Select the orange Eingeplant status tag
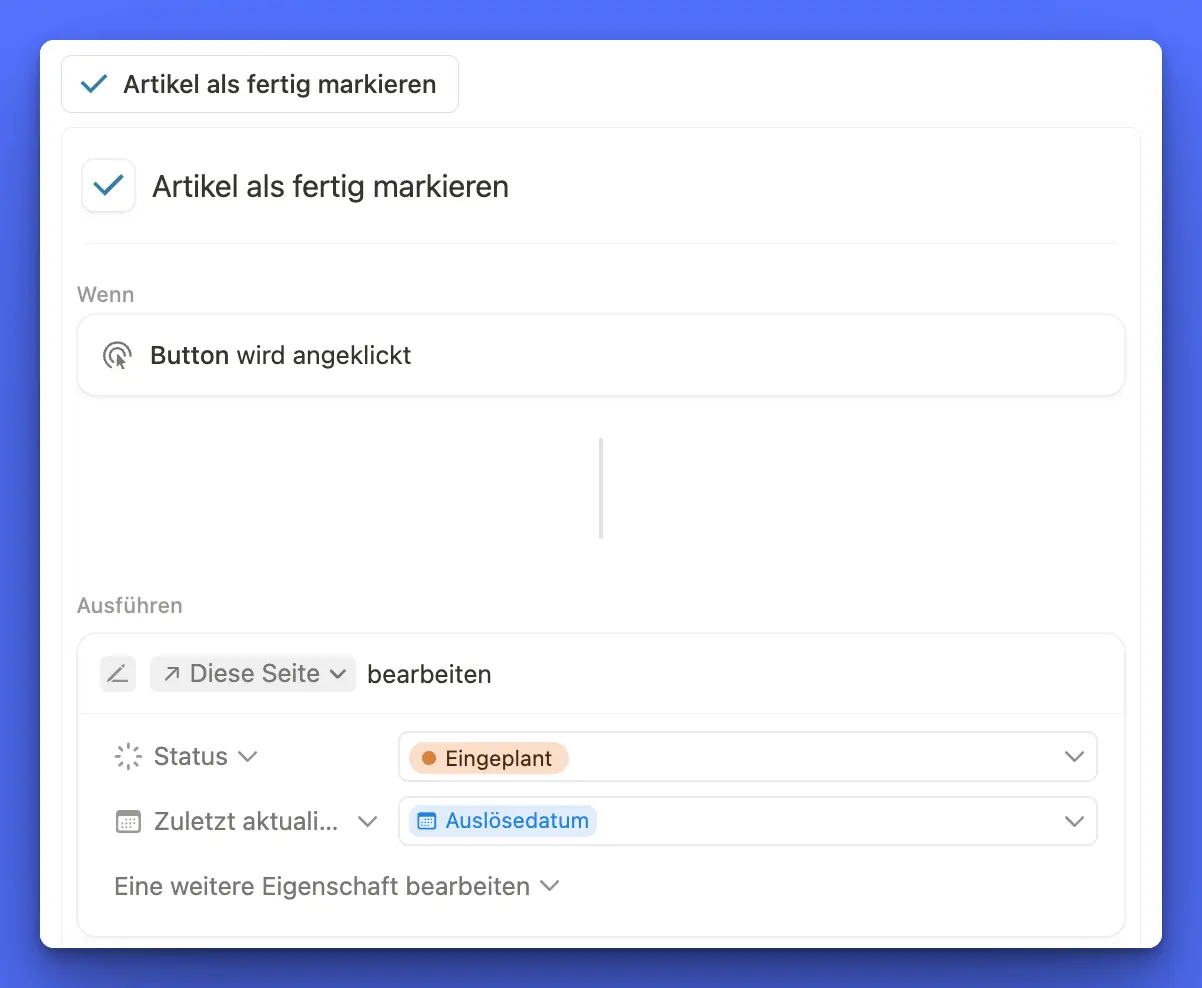Image resolution: width=1202 pixels, height=988 pixels. [488, 758]
